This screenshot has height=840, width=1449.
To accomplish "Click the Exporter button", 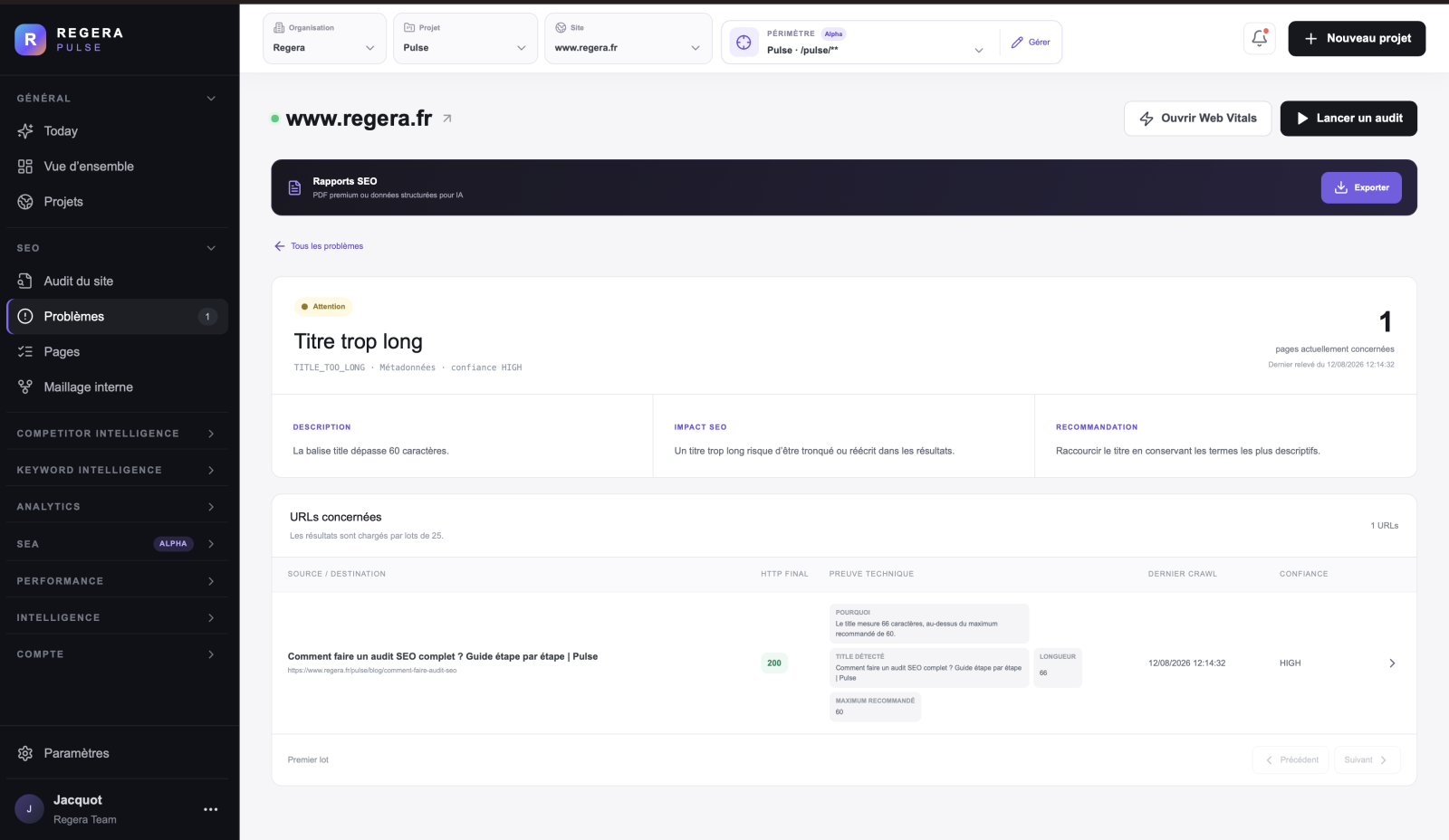I will point(1361,187).
